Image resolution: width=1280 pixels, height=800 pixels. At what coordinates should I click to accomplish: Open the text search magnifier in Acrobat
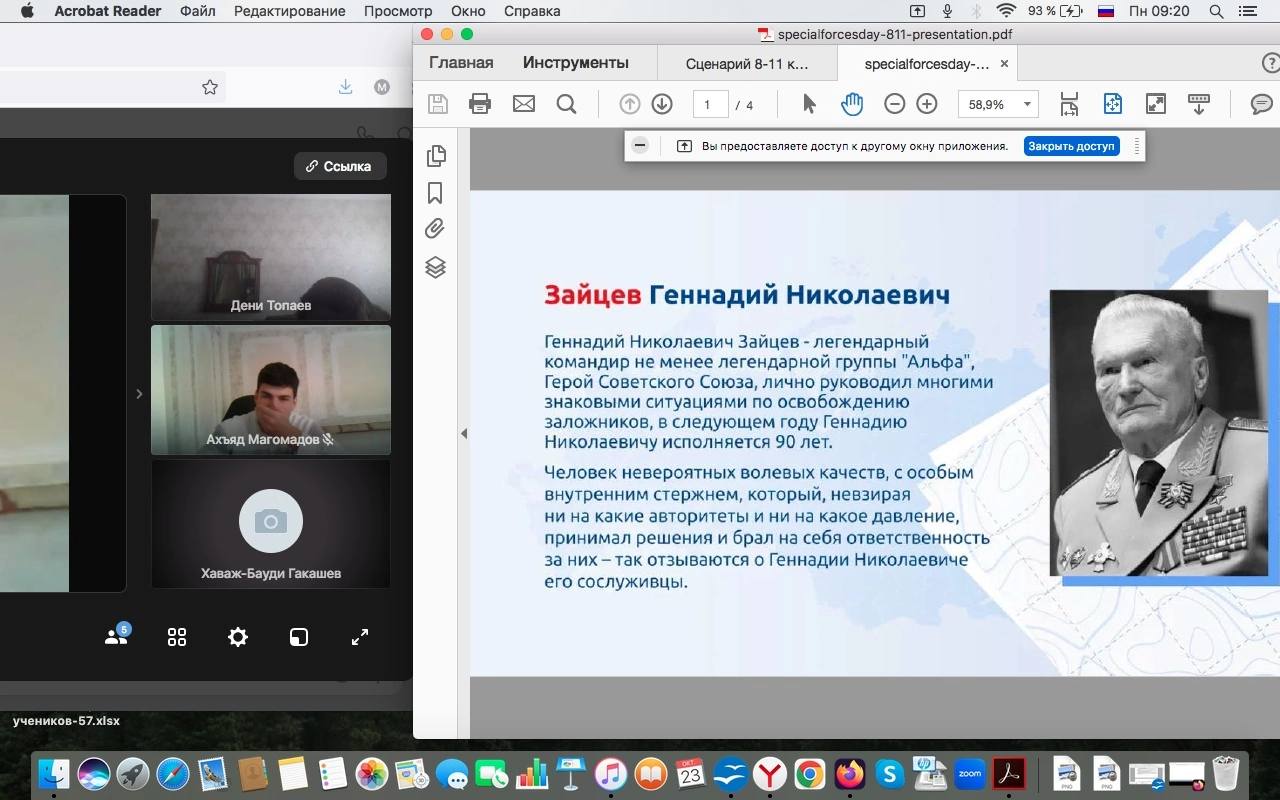pyautogui.click(x=567, y=104)
